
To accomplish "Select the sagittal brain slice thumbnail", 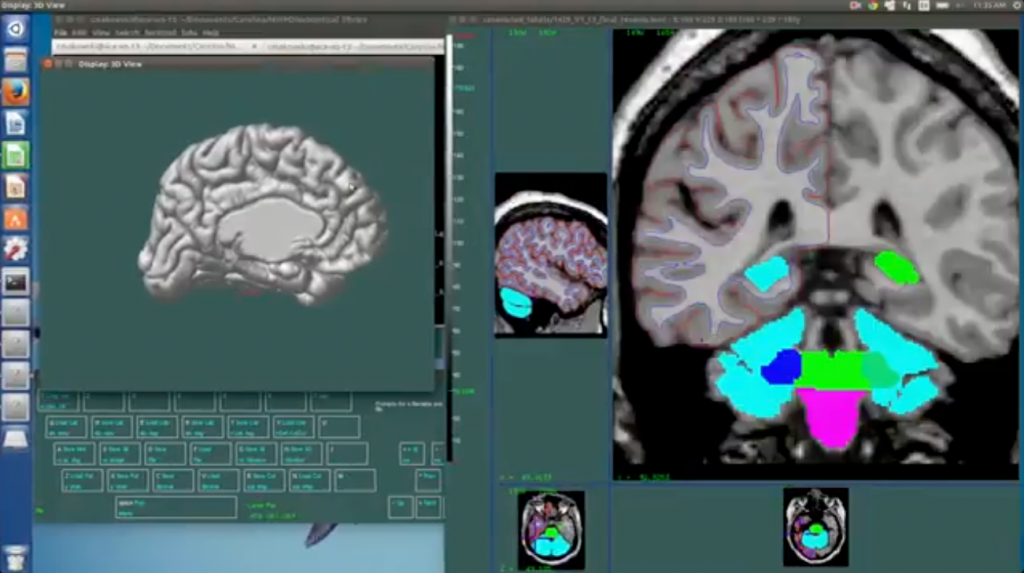I will [x=551, y=255].
